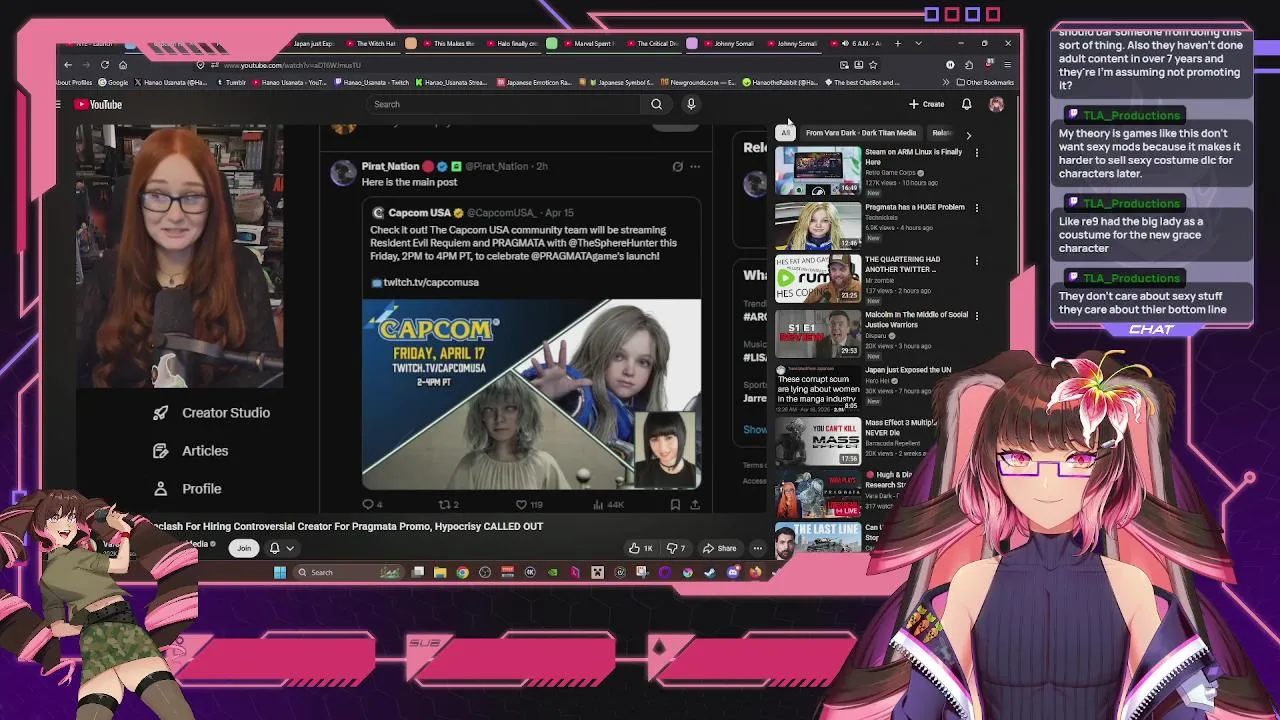Click retweet icon on the tweet
This screenshot has width=1280, height=720.
tap(445, 505)
